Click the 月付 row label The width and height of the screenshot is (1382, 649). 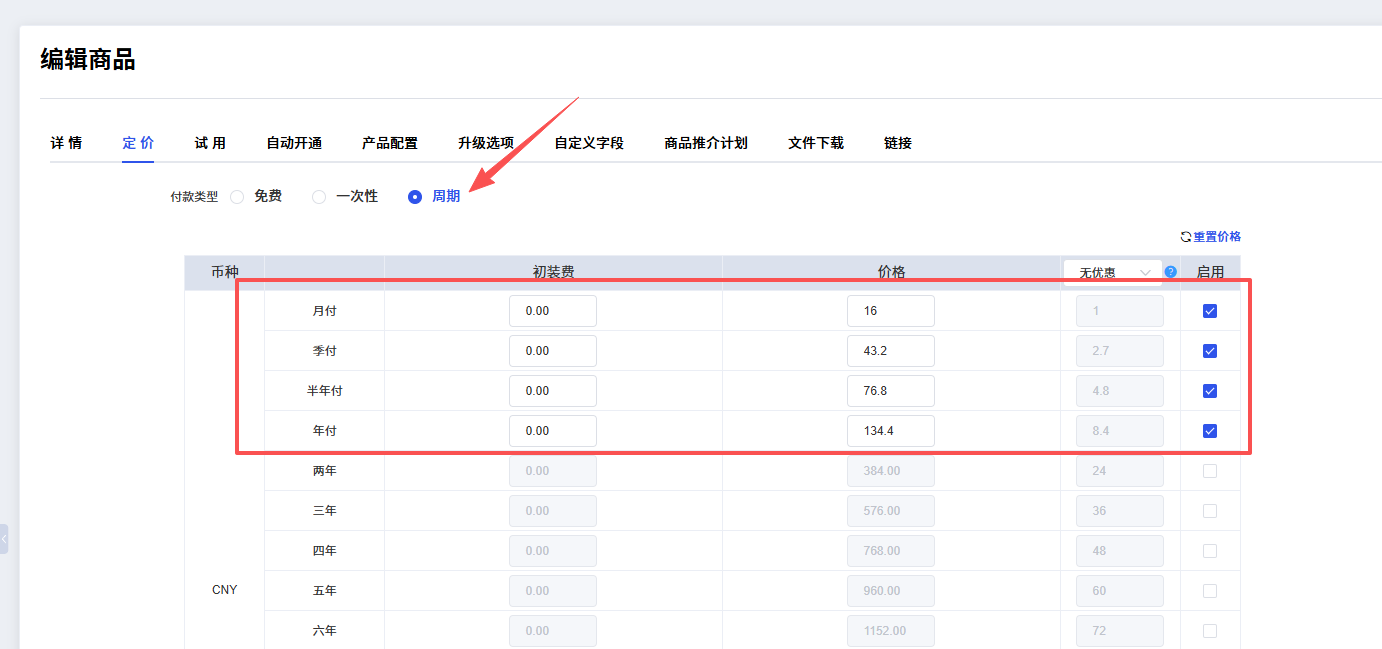click(325, 311)
